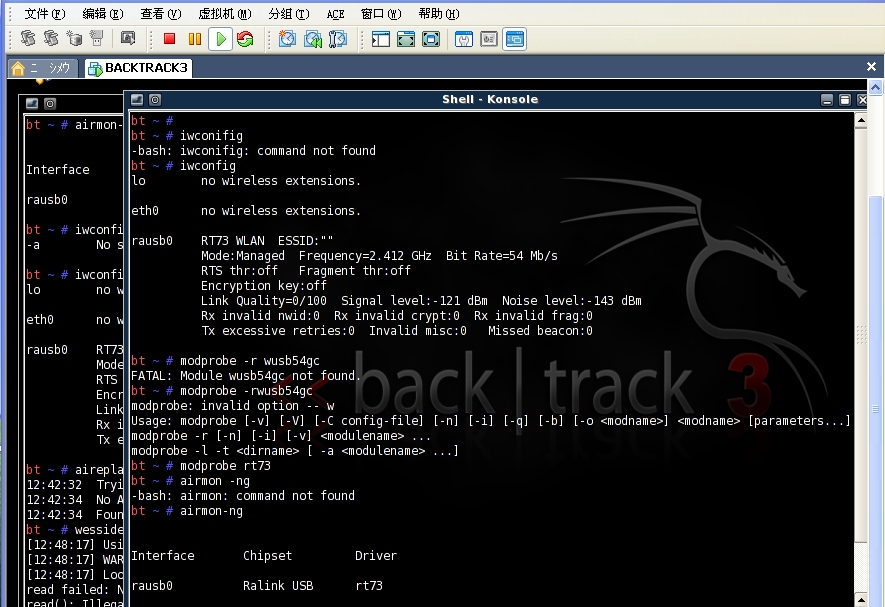
Task: Click the "iwconifig: command not found" line
Action: pyautogui.click(x=253, y=151)
